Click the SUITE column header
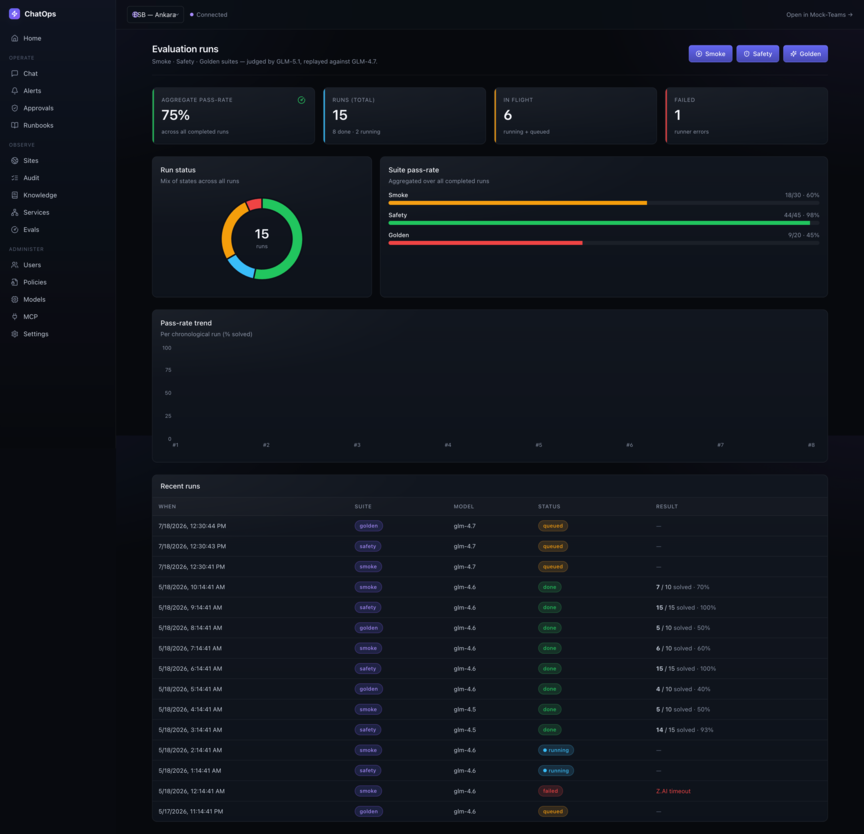Image resolution: width=864 pixels, height=834 pixels. [363, 506]
